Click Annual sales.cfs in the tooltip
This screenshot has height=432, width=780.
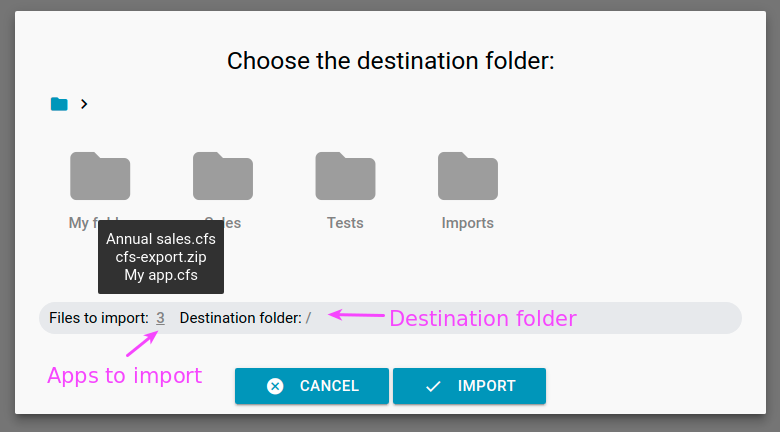(161, 239)
